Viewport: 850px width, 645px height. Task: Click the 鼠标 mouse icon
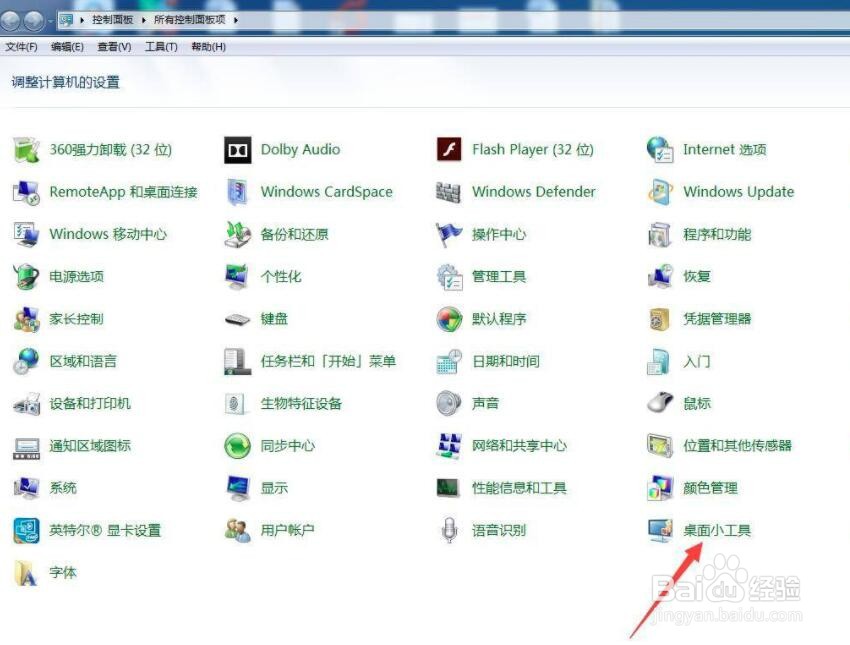660,403
